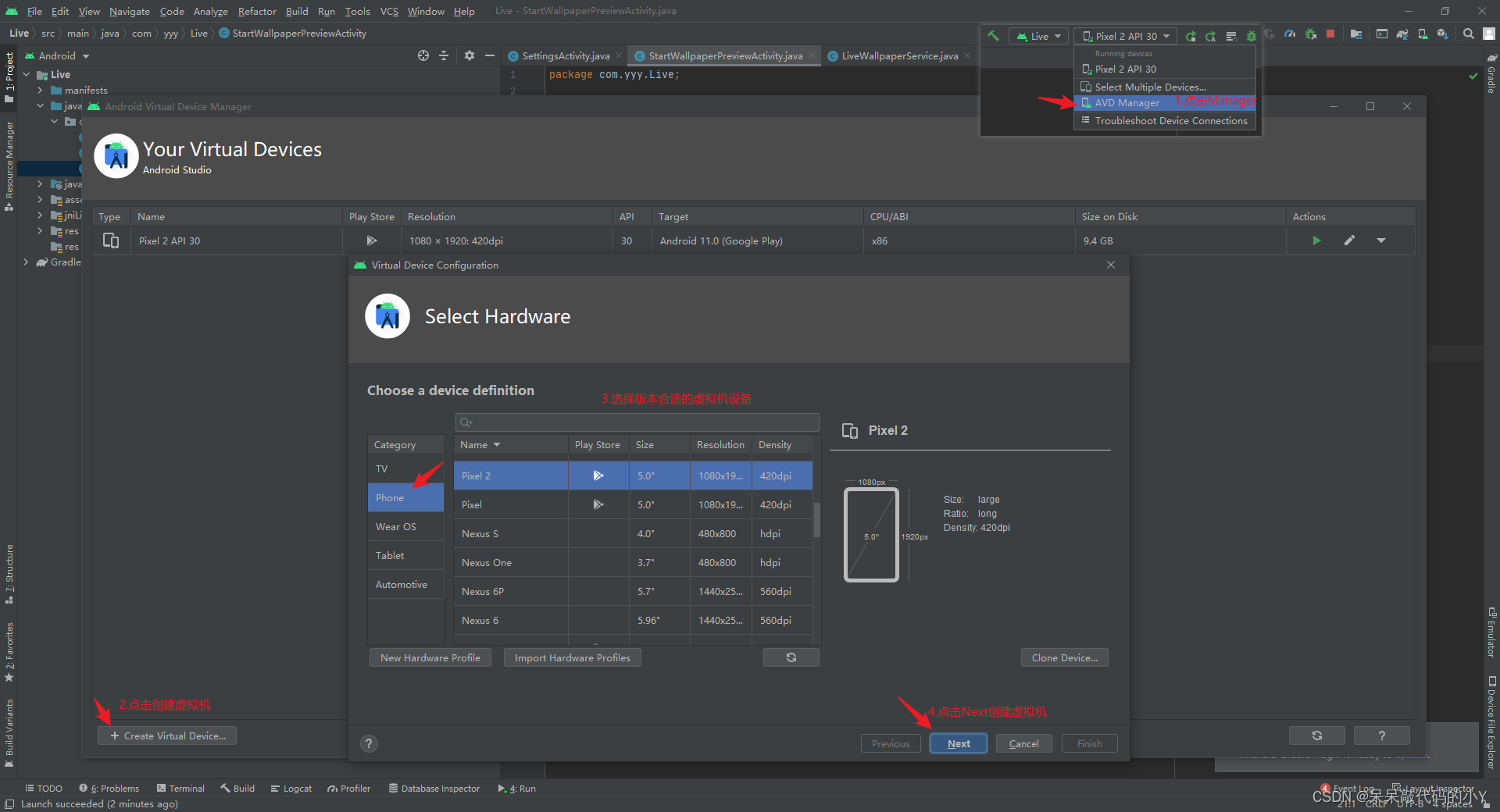Open actions dropdown arrow for Pixel 2 API 30
Viewport: 1500px width, 812px height.
[x=1381, y=240]
